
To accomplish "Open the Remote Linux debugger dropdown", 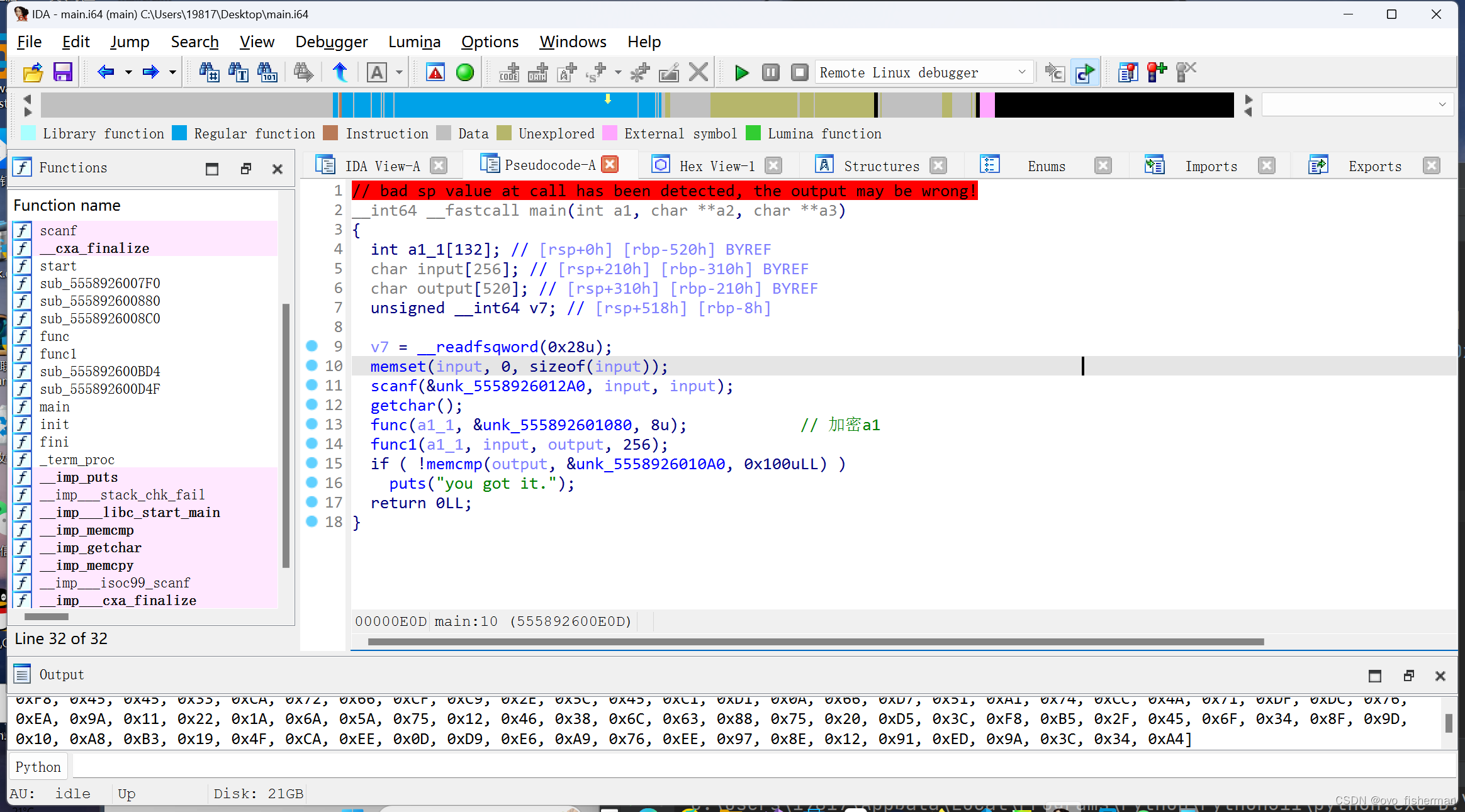I will pos(1021,72).
